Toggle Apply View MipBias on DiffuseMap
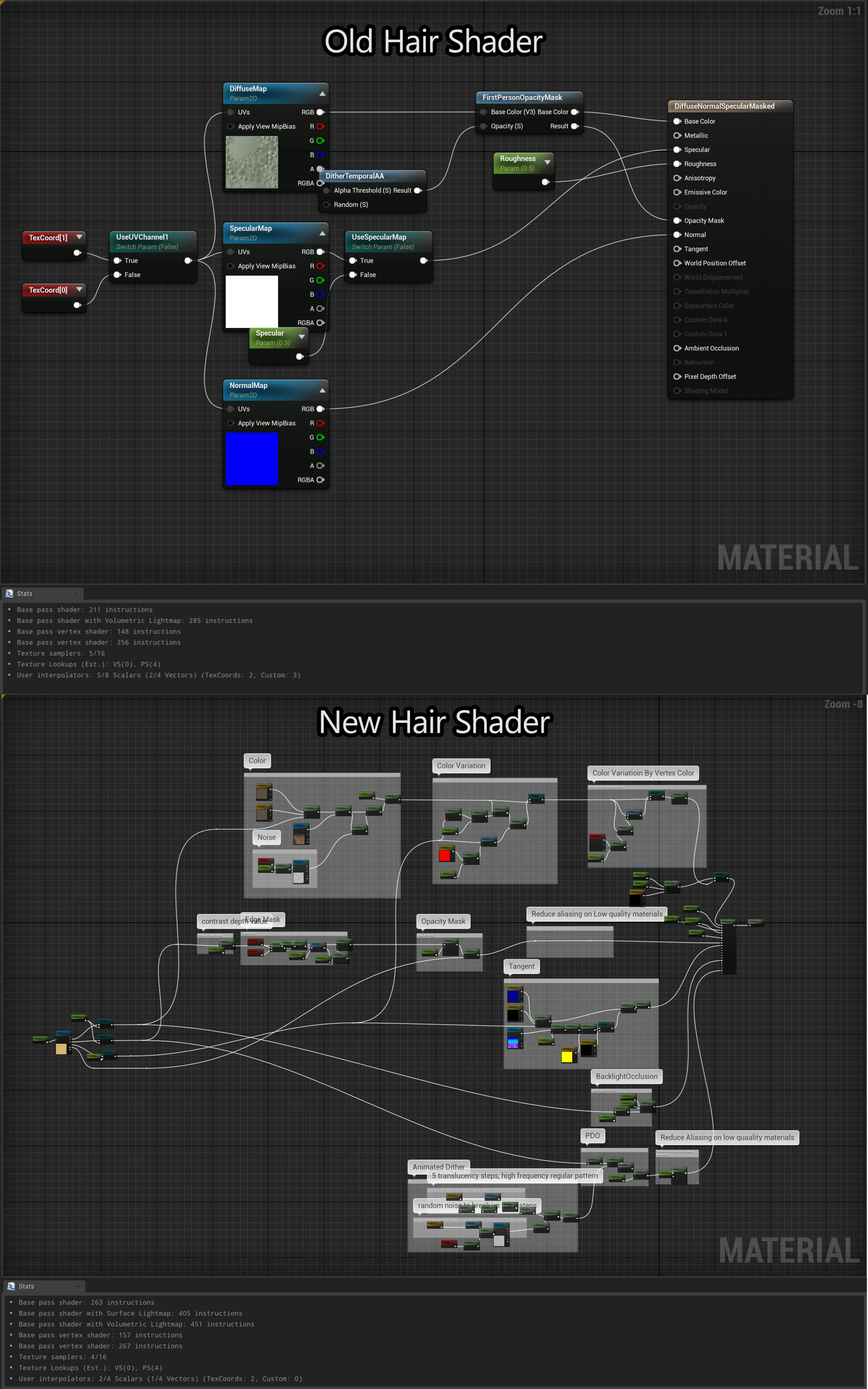 [231, 126]
